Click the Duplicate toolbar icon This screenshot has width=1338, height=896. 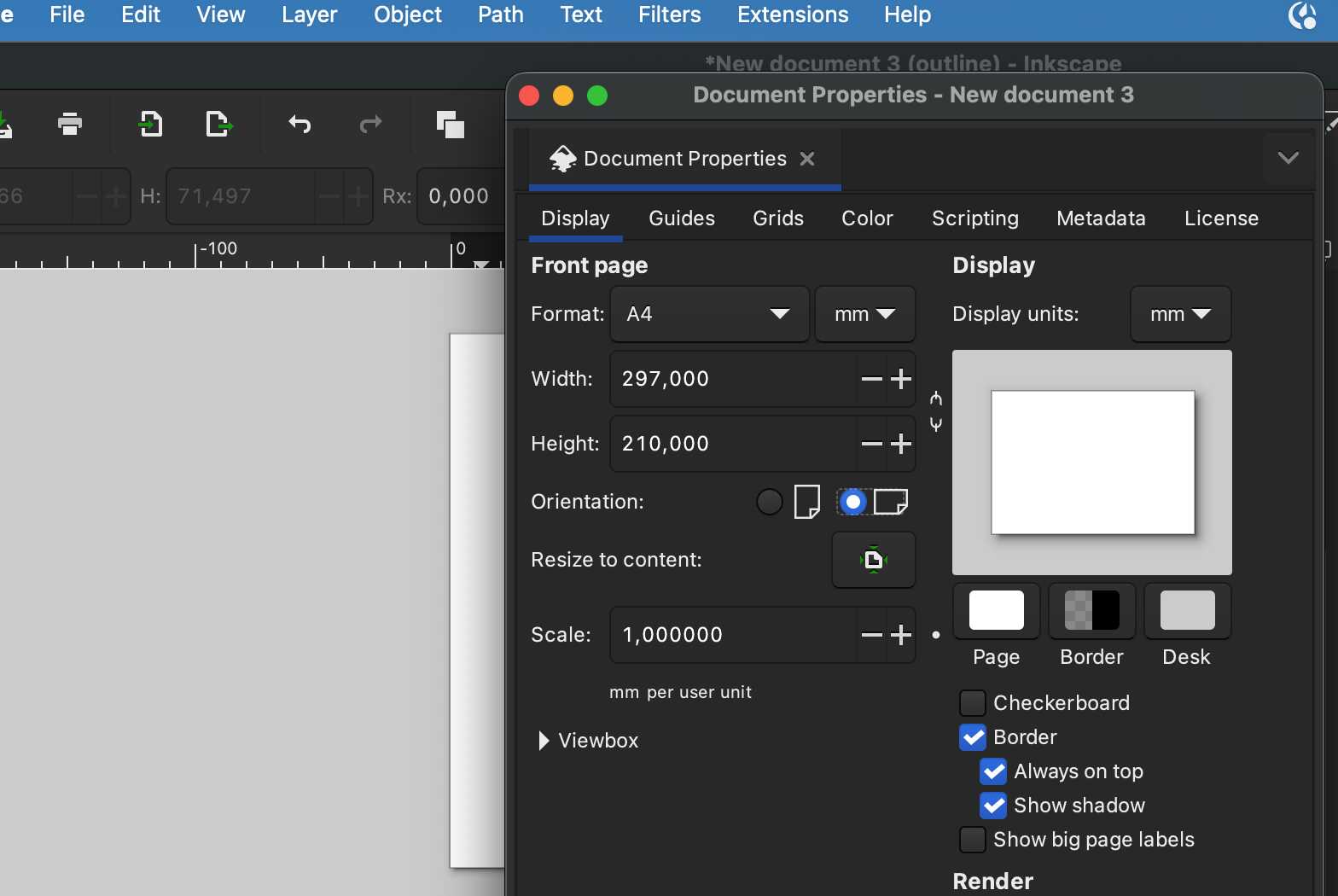[x=451, y=125]
